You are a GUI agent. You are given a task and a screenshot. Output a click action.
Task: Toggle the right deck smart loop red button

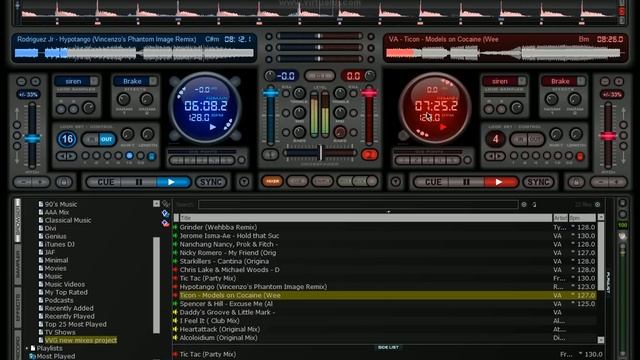pyautogui.click(x=580, y=156)
